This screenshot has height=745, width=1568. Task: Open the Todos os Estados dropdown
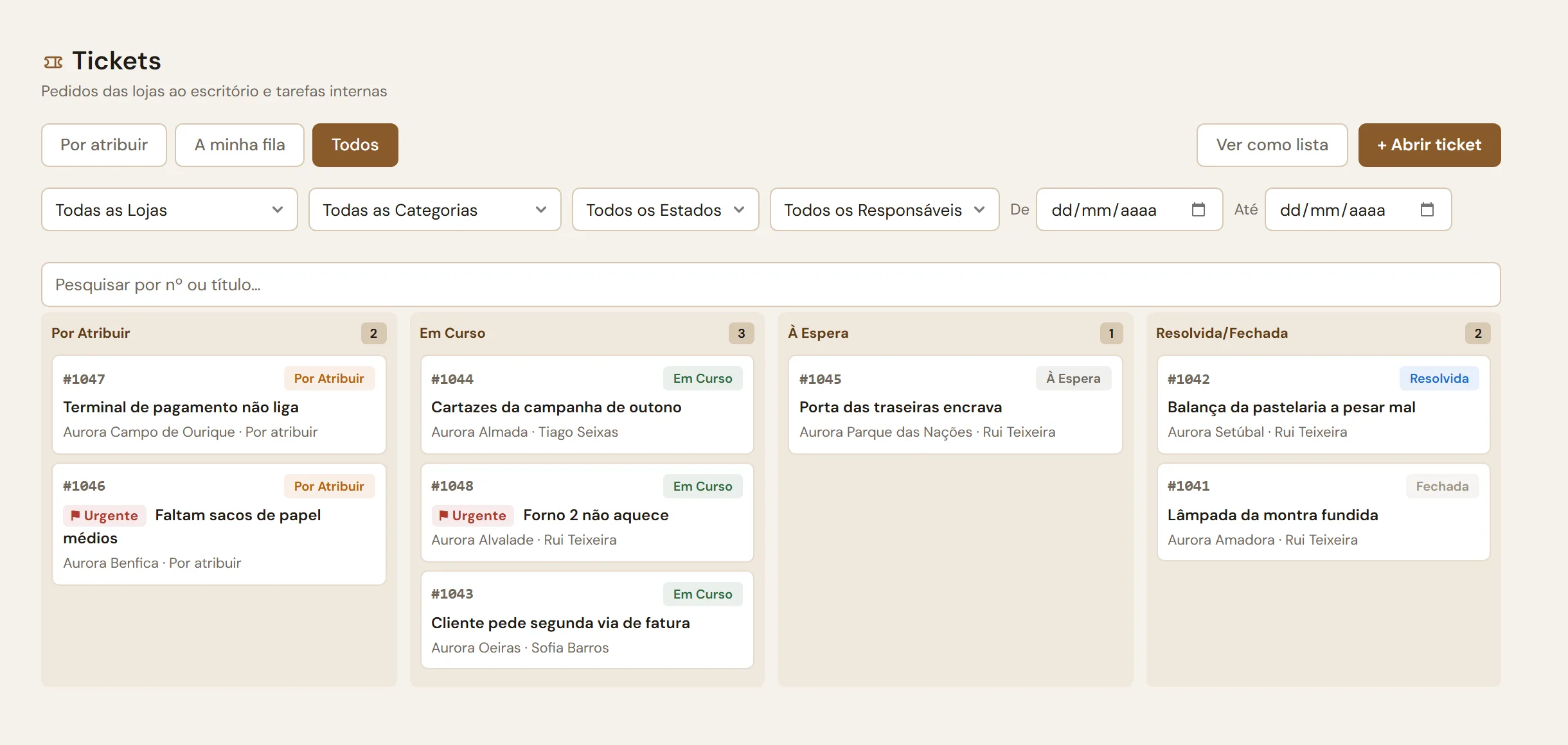(x=666, y=209)
